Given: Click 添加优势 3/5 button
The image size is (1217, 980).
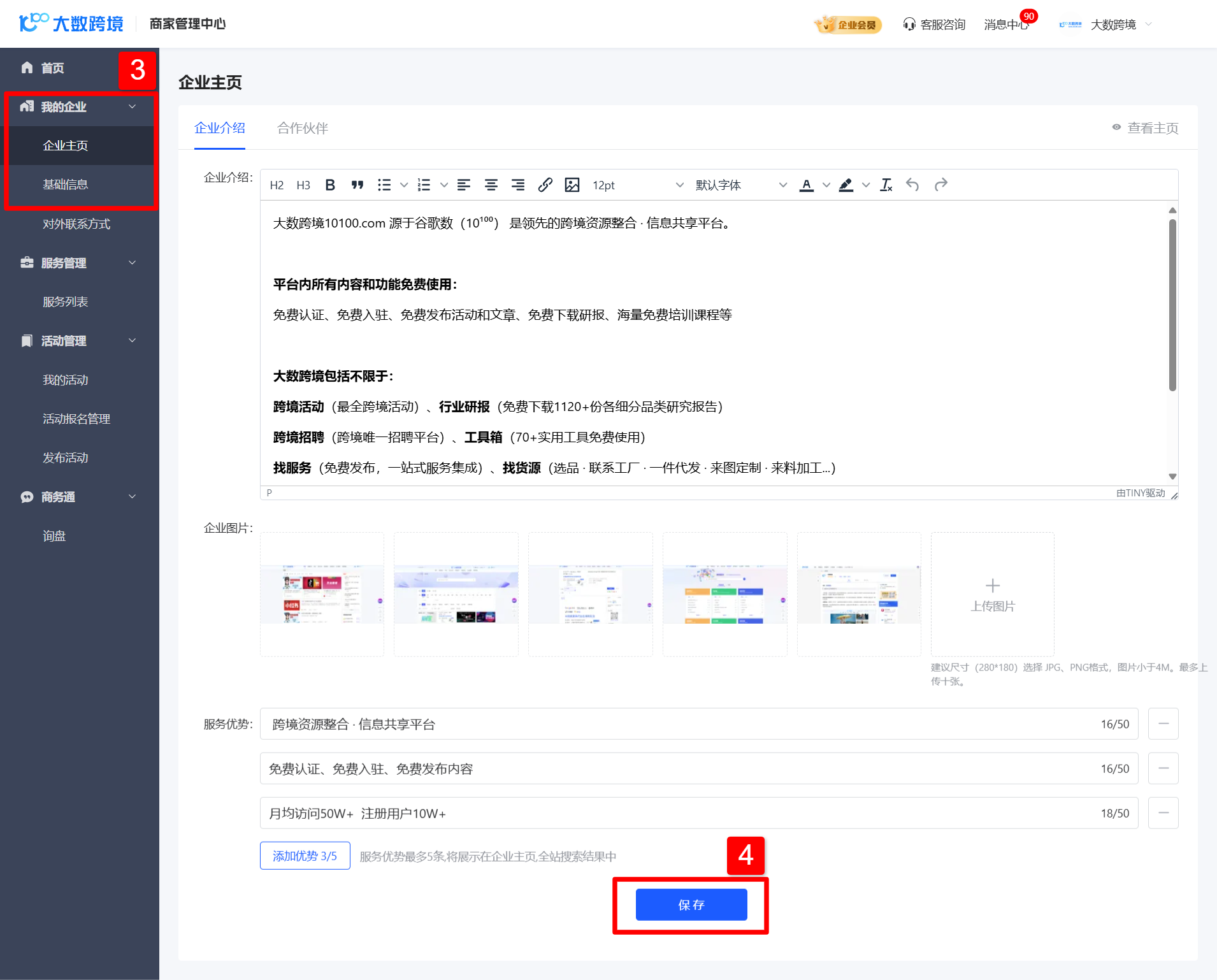Looking at the screenshot, I should (305, 856).
